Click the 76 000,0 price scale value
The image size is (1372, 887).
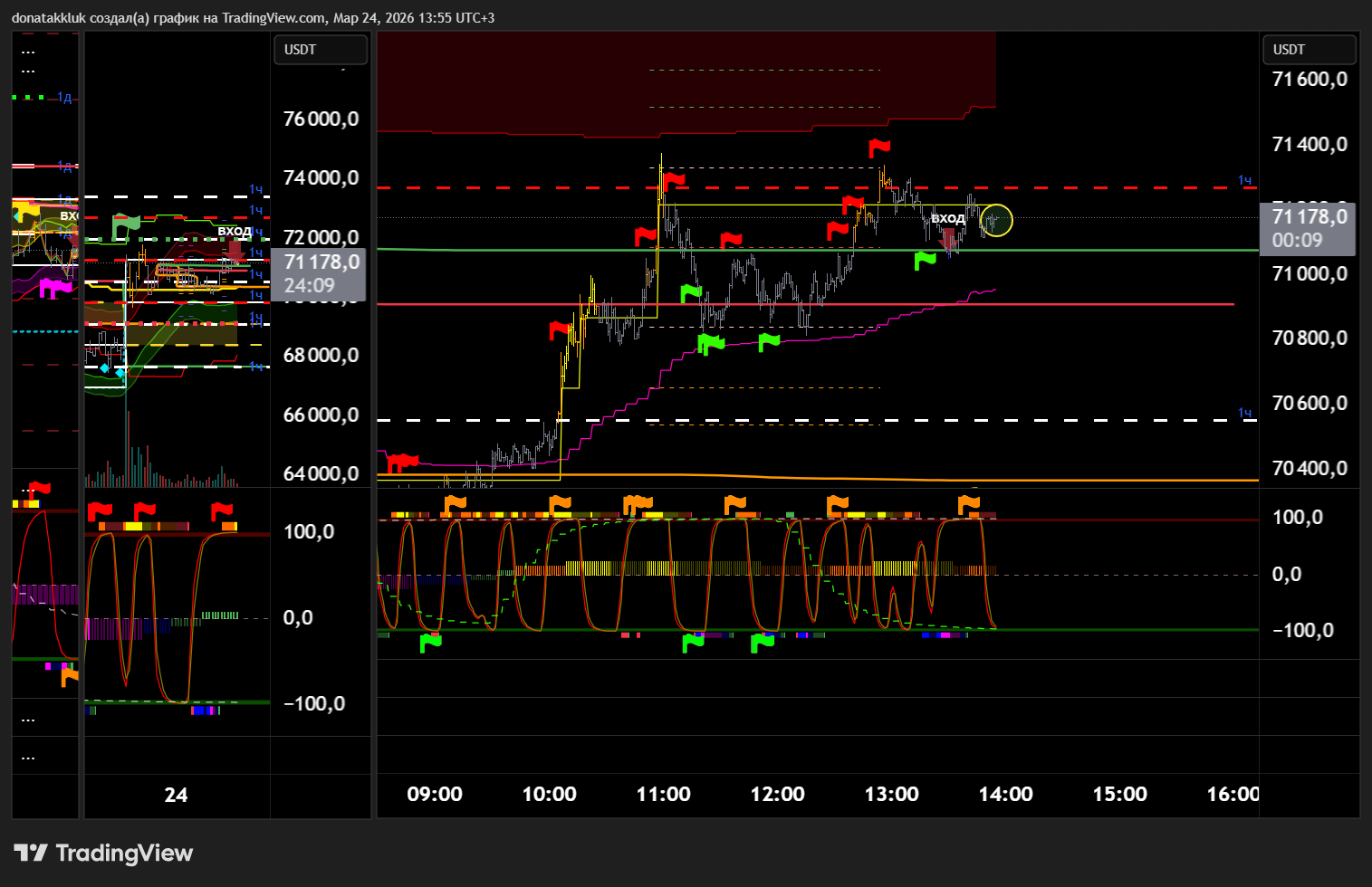pos(321,119)
